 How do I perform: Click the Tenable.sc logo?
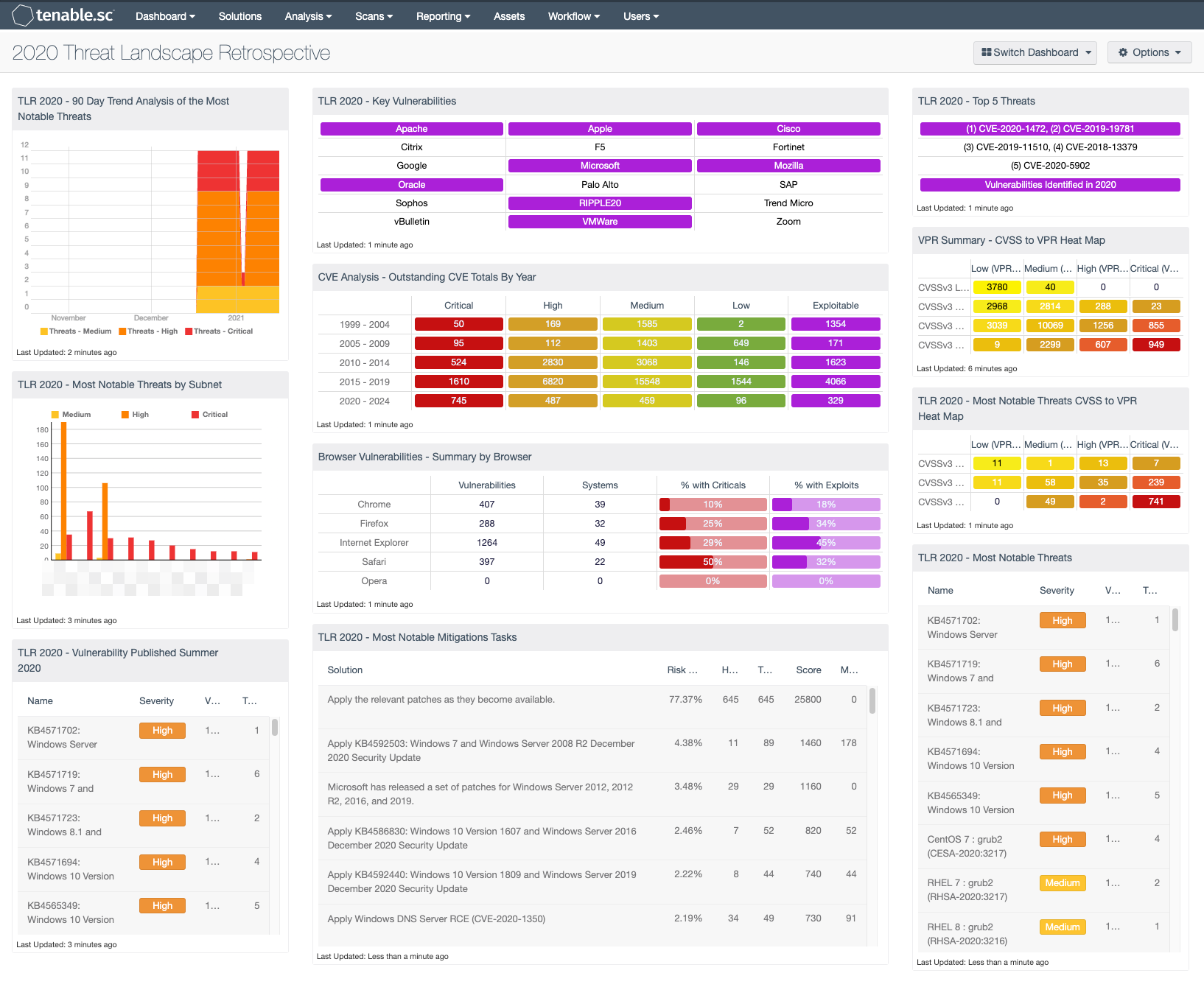[x=63, y=15]
